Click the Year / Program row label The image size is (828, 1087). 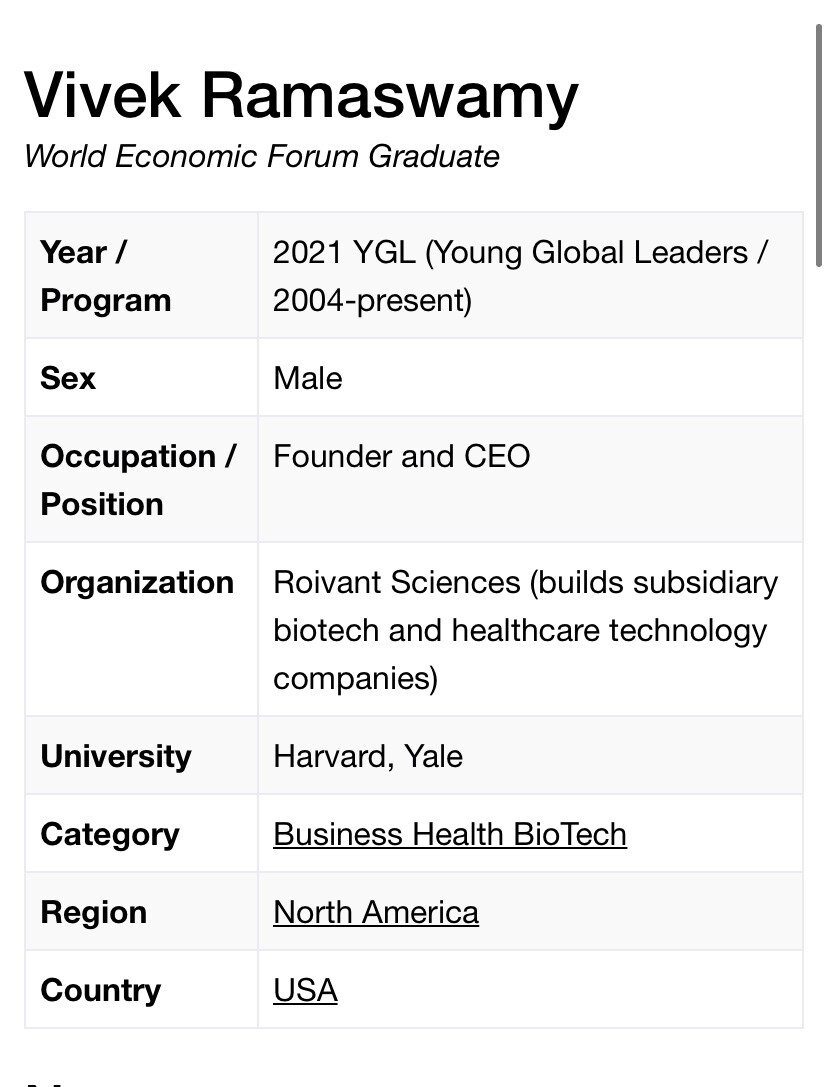pos(105,276)
